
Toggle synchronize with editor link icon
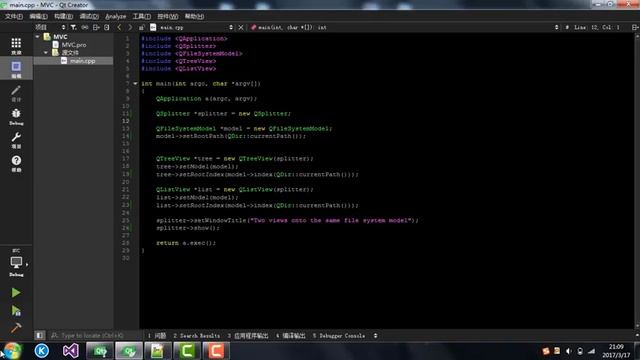coord(84,27)
